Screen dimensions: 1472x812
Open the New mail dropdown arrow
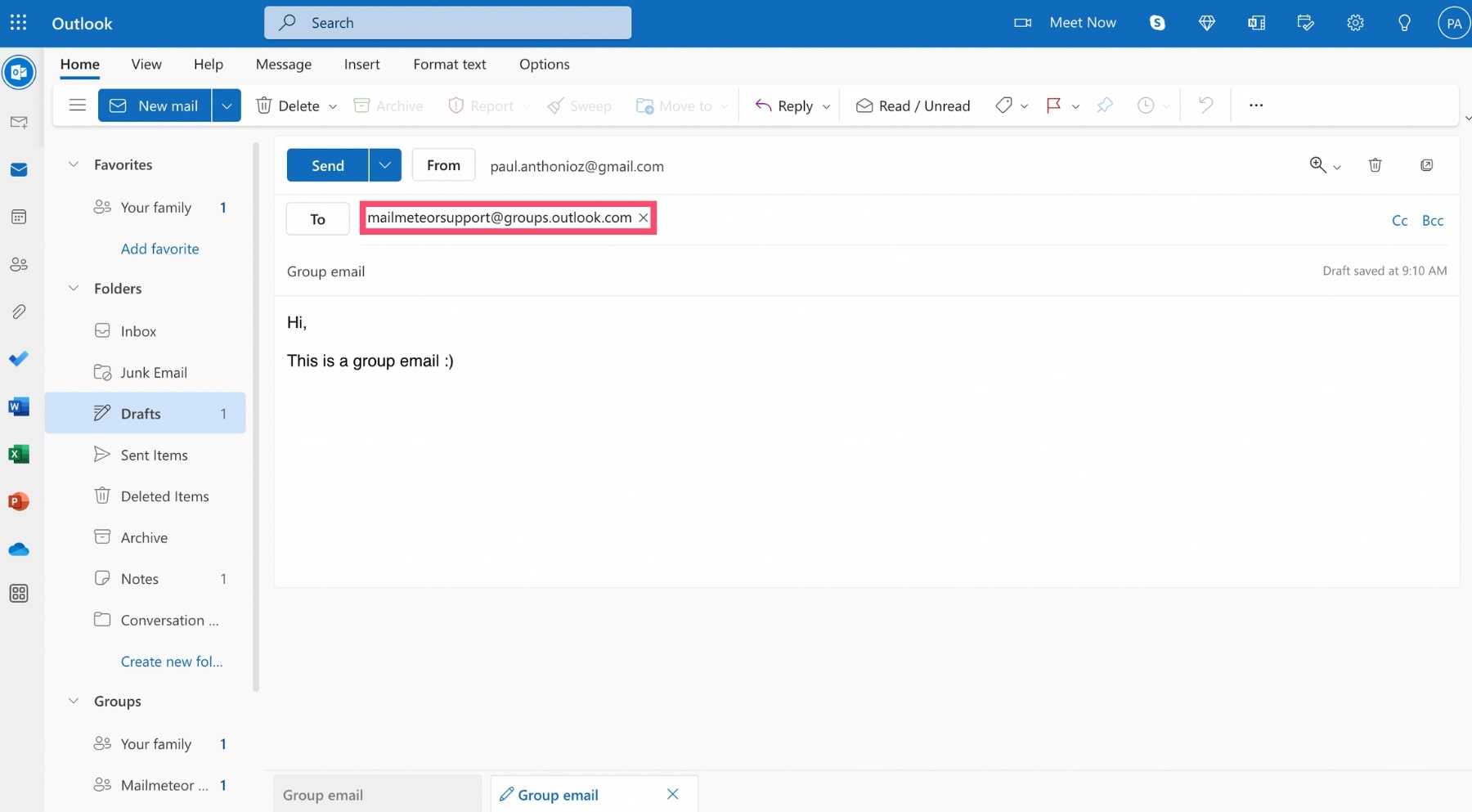click(227, 105)
